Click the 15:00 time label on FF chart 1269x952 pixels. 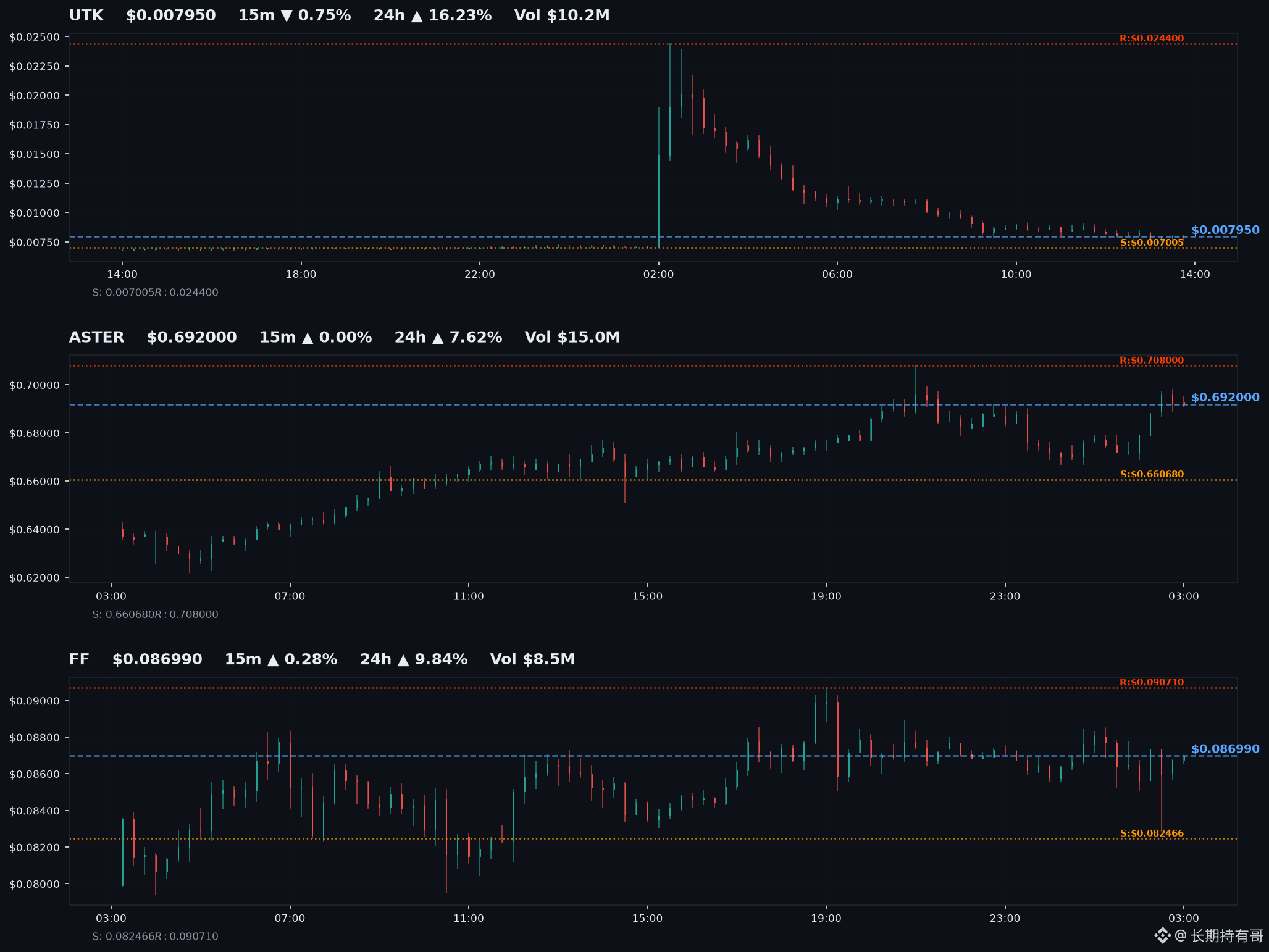647,919
